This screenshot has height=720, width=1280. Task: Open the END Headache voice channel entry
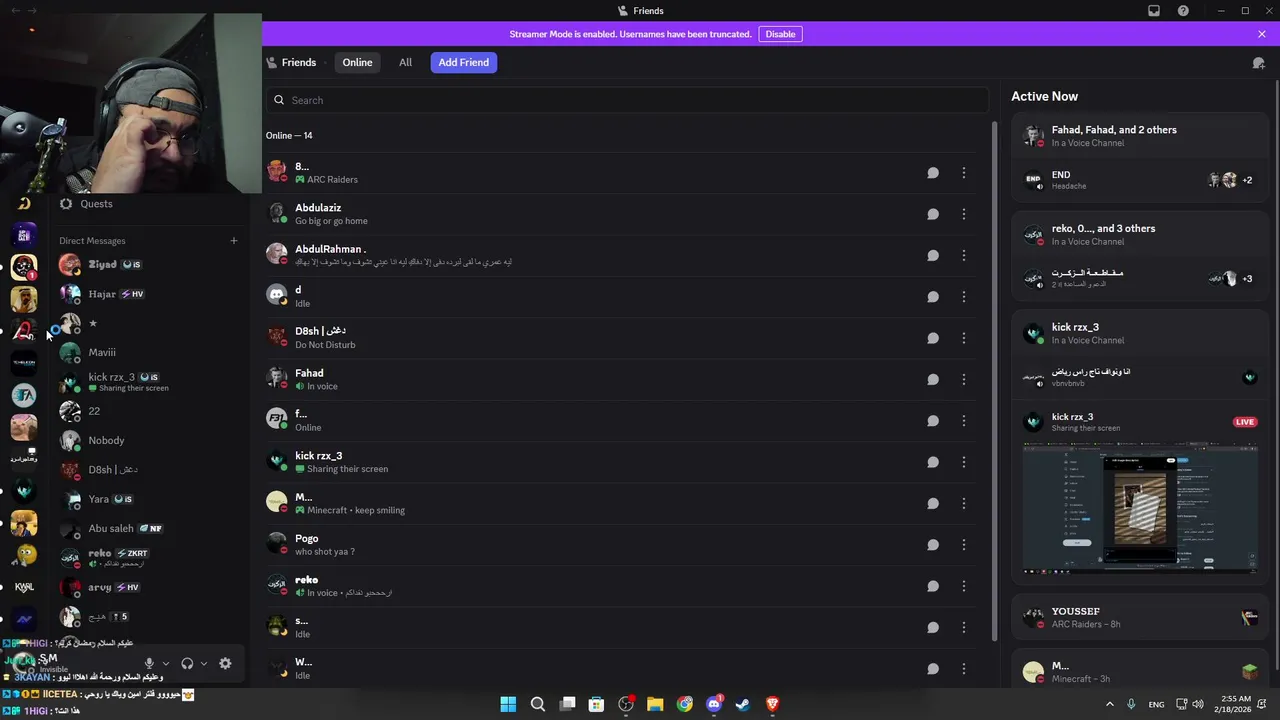coord(1140,180)
